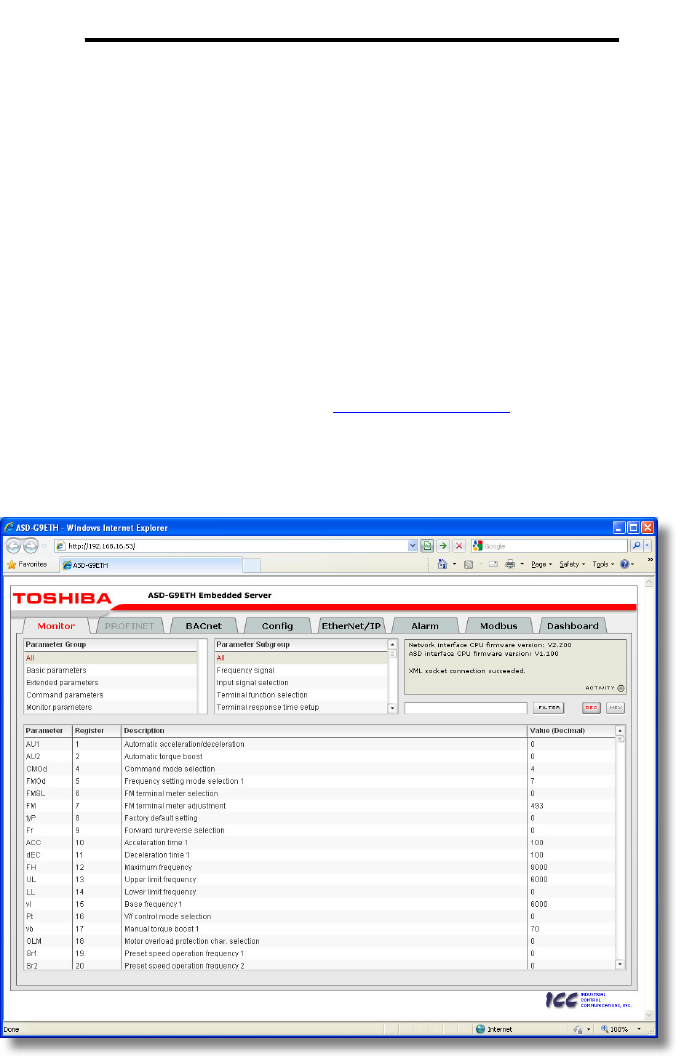Select HEX value display mode
This screenshot has width=676, height=1056.
615,708
